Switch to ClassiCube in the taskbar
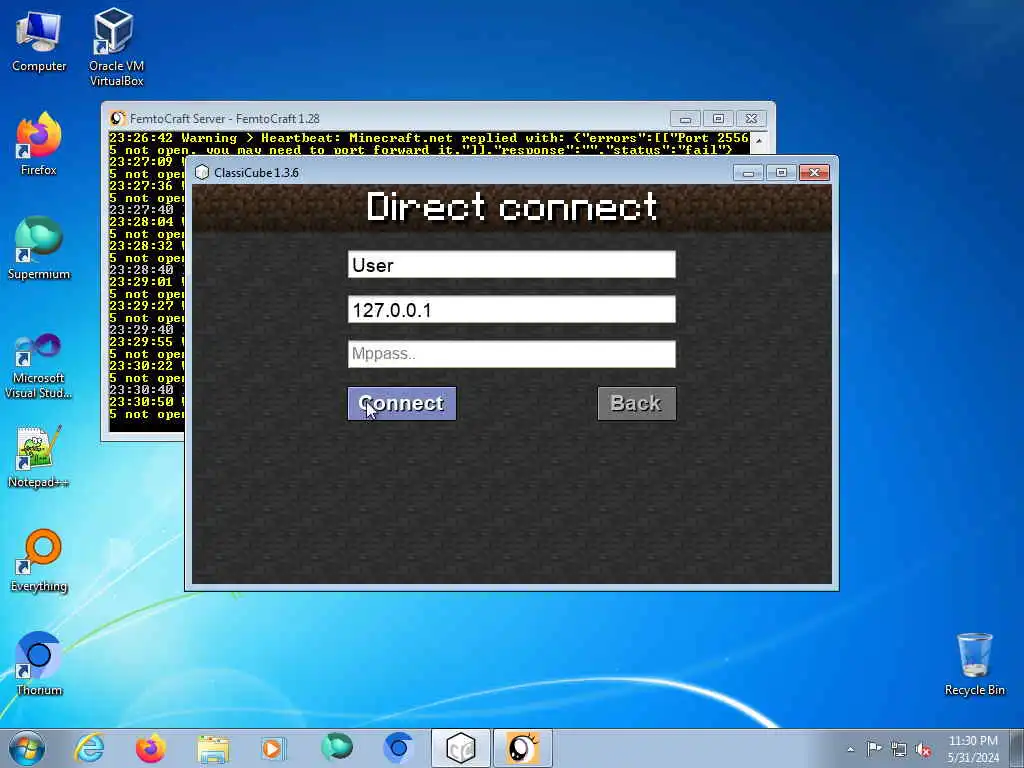Viewport: 1024px width, 768px height. [x=460, y=748]
